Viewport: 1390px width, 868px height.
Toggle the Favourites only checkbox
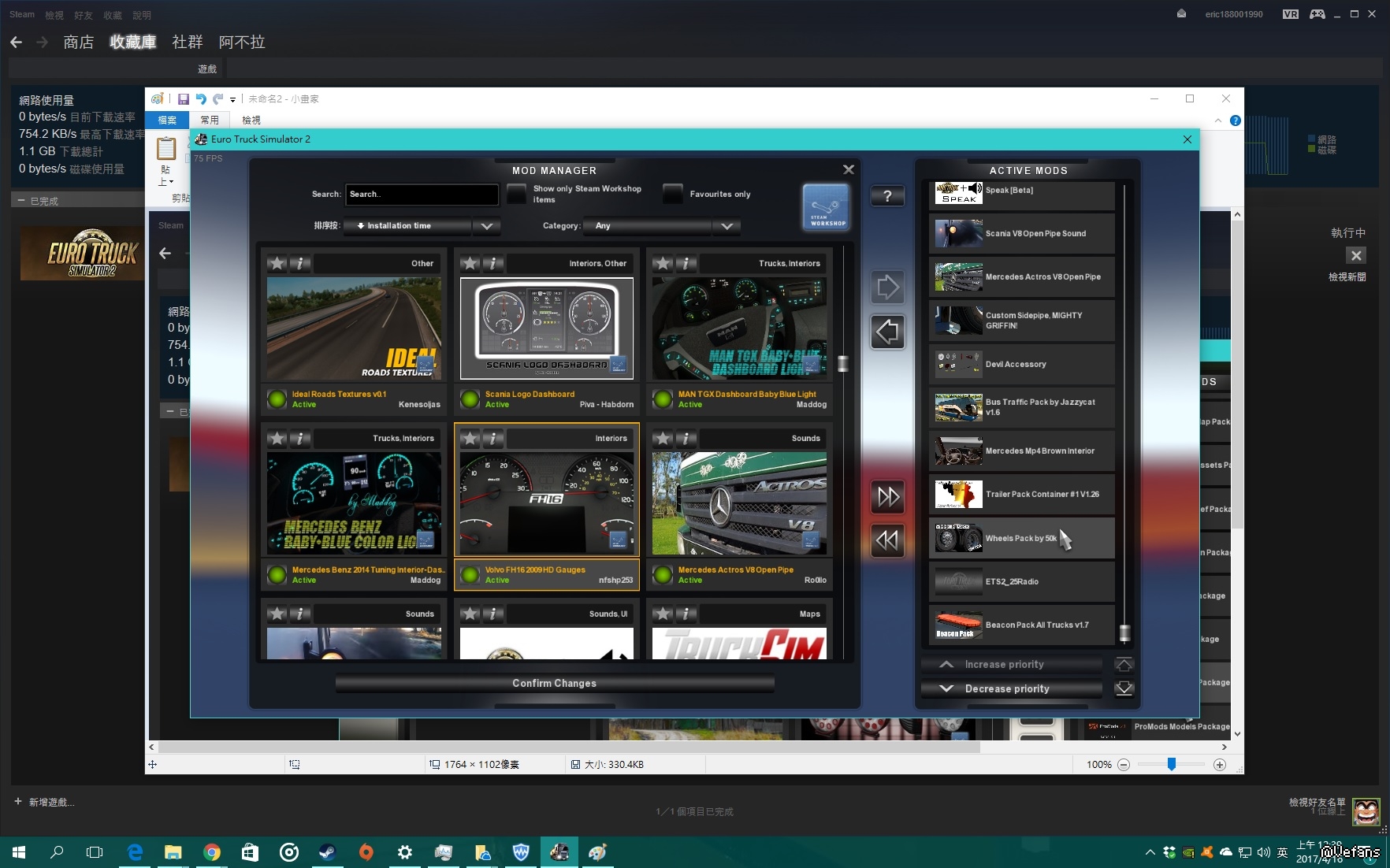click(x=672, y=194)
